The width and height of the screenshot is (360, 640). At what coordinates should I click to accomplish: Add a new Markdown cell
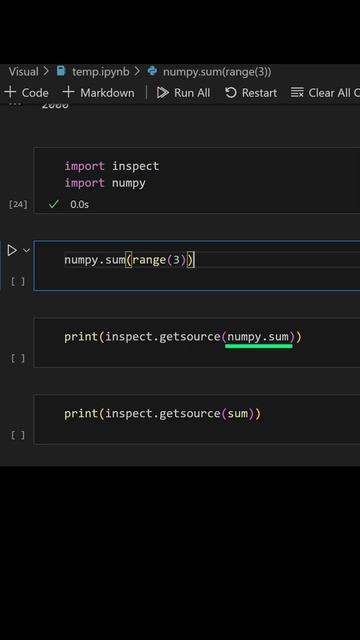click(98, 93)
